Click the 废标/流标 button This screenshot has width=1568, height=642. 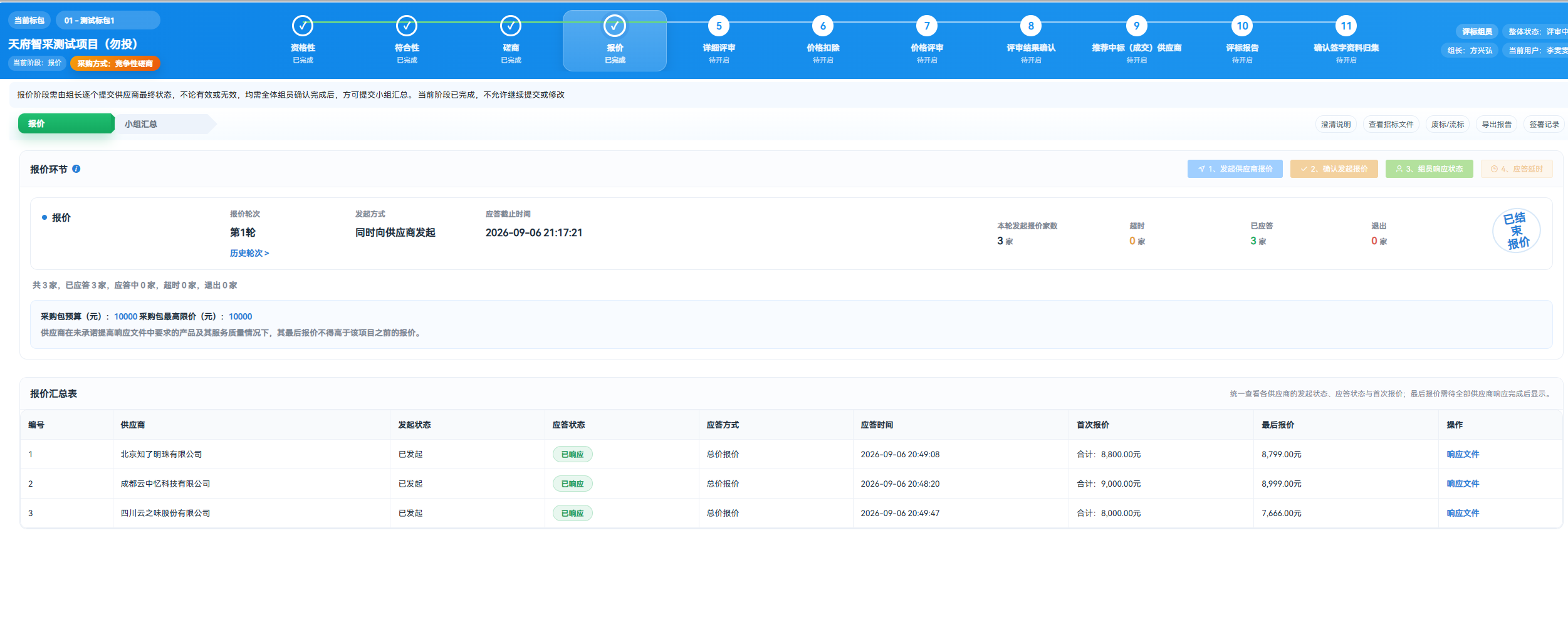coord(1448,125)
